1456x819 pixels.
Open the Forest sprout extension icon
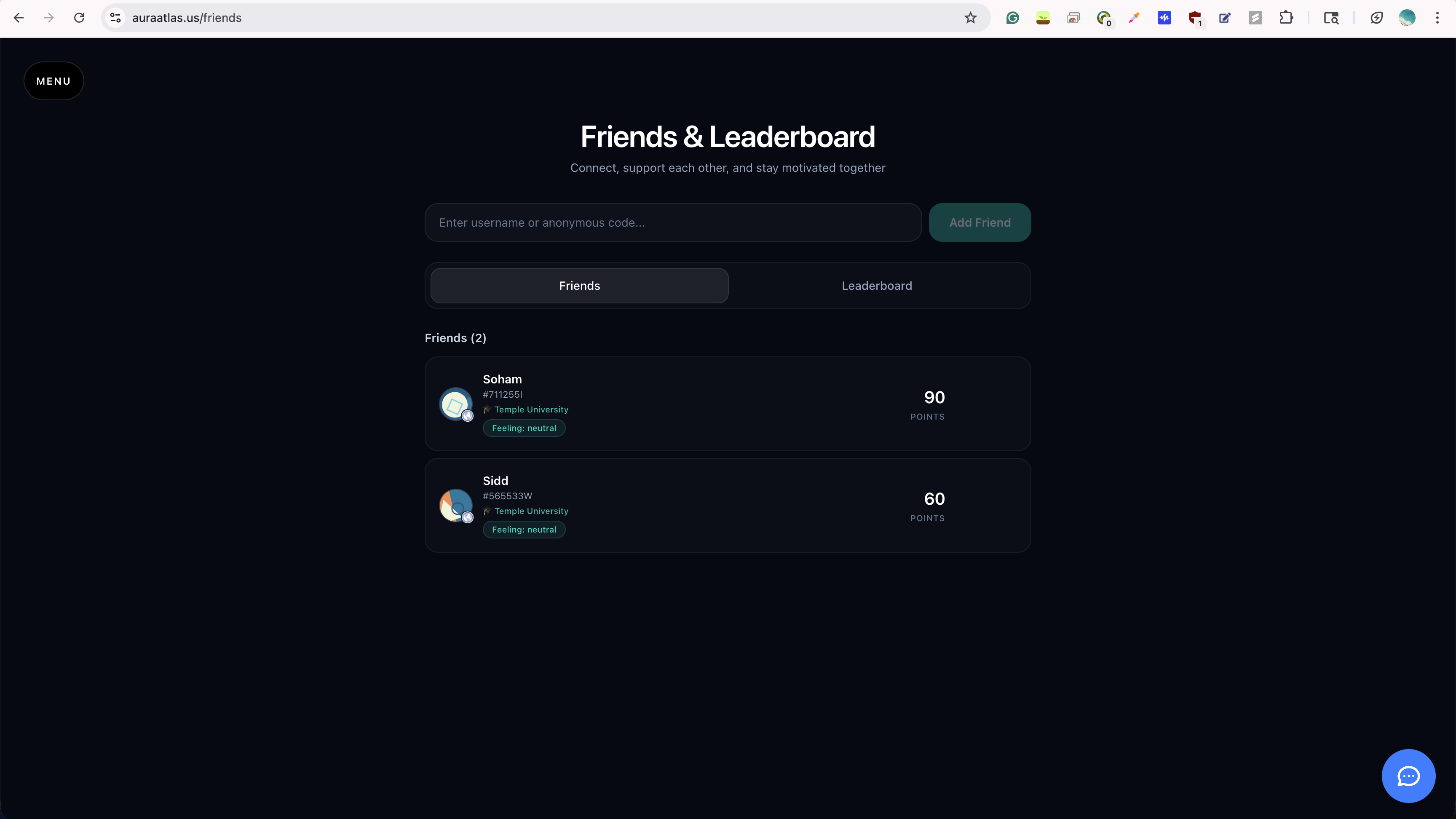1043,18
